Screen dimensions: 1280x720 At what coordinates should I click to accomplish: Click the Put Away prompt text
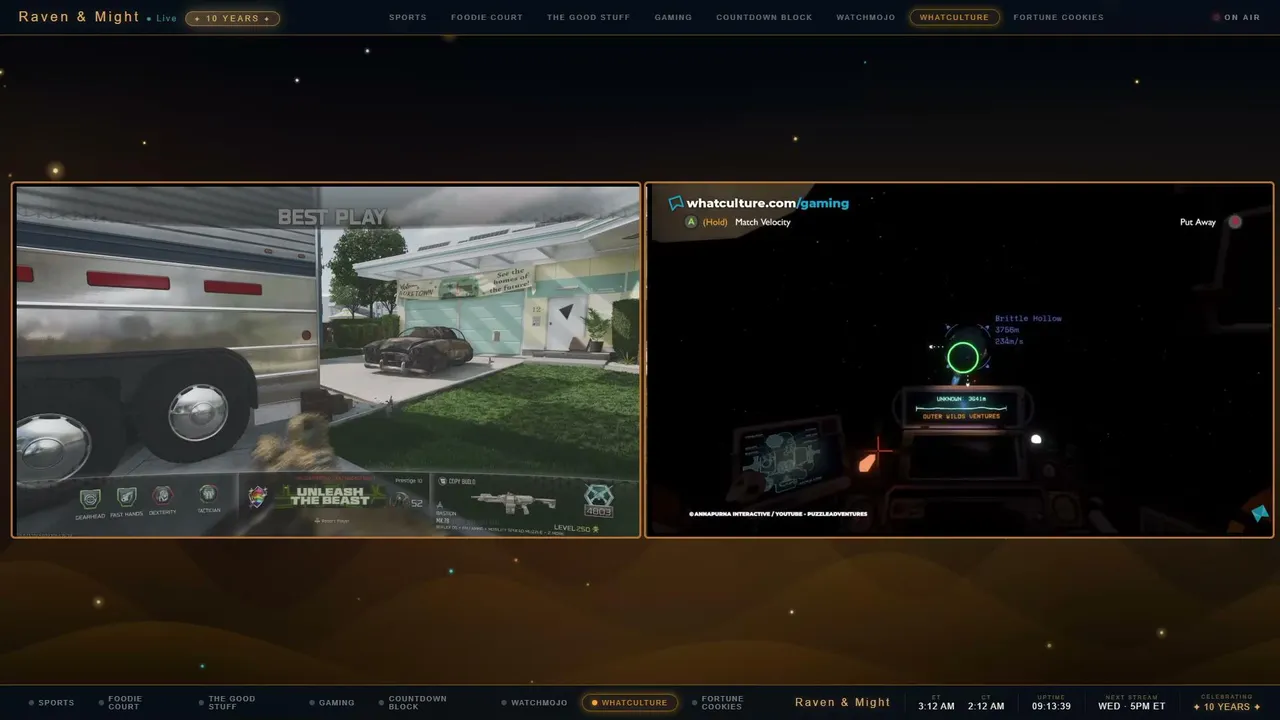pos(1198,222)
